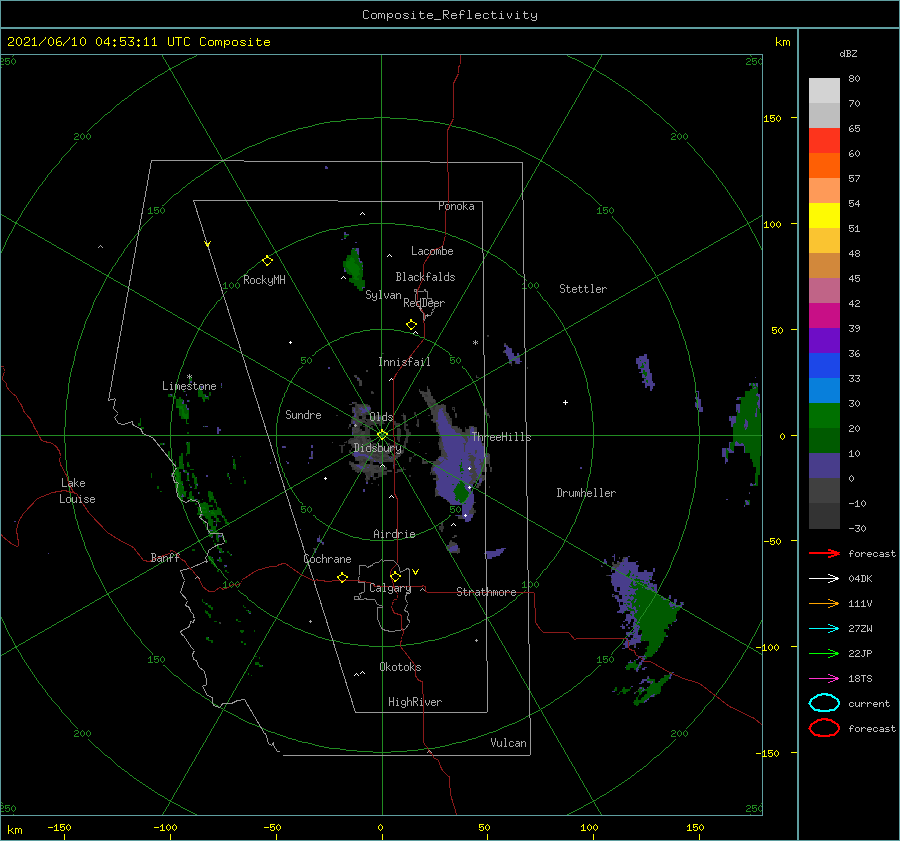Image resolution: width=900 pixels, height=841 pixels.
Task: Click the yellow v marker northeast of Calgary
Action: coord(415,572)
